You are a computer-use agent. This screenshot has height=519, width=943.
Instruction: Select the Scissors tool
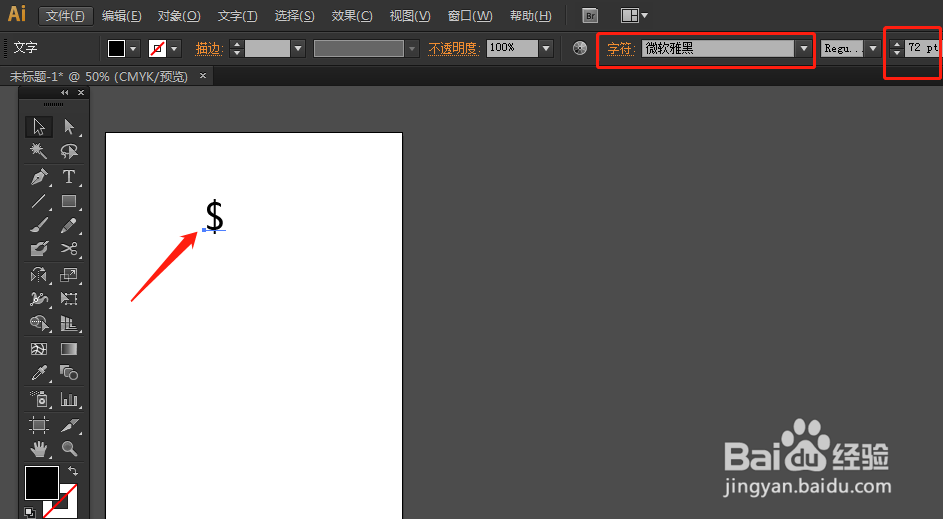click(69, 248)
